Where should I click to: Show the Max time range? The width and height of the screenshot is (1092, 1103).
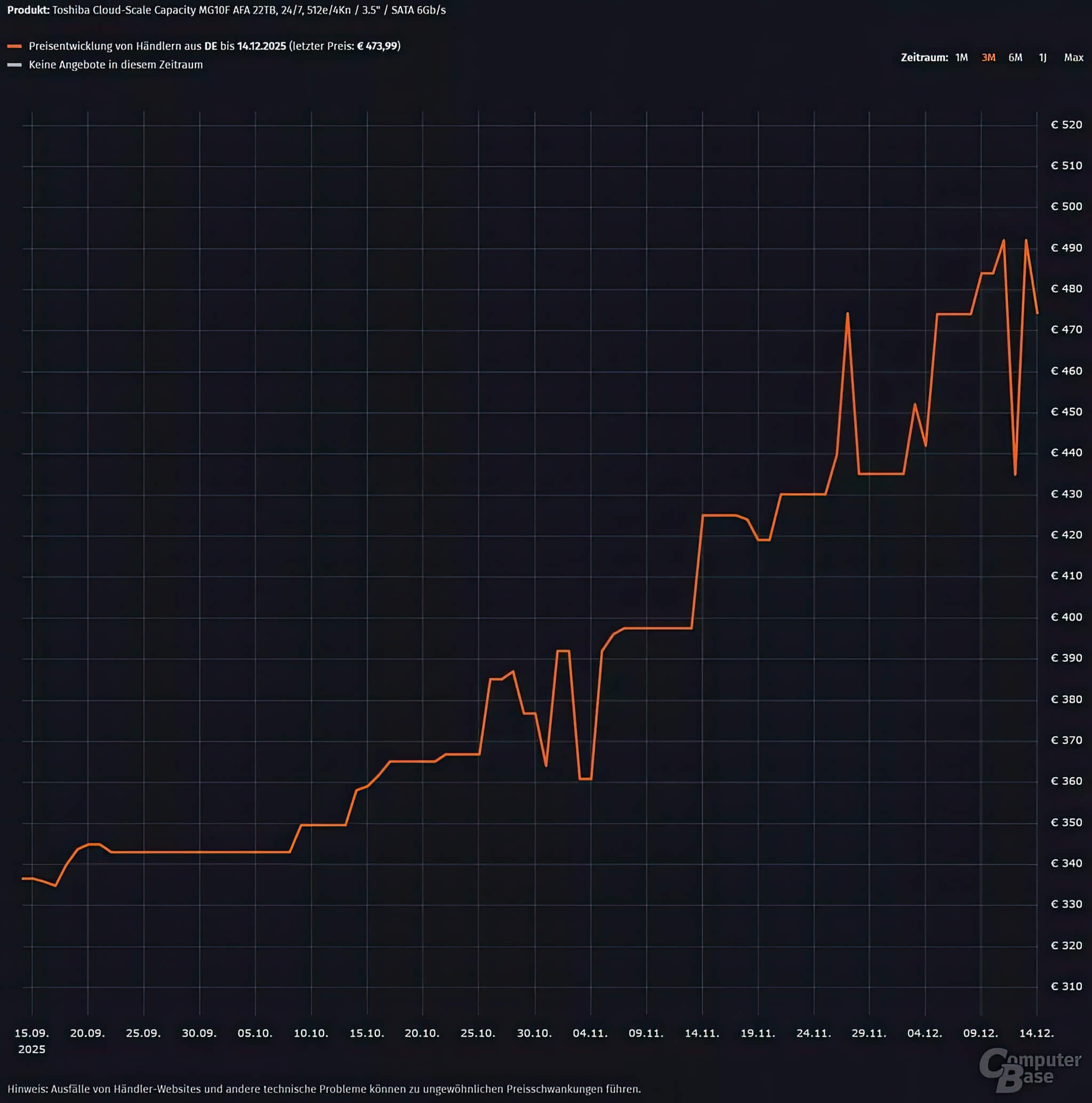1073,58
